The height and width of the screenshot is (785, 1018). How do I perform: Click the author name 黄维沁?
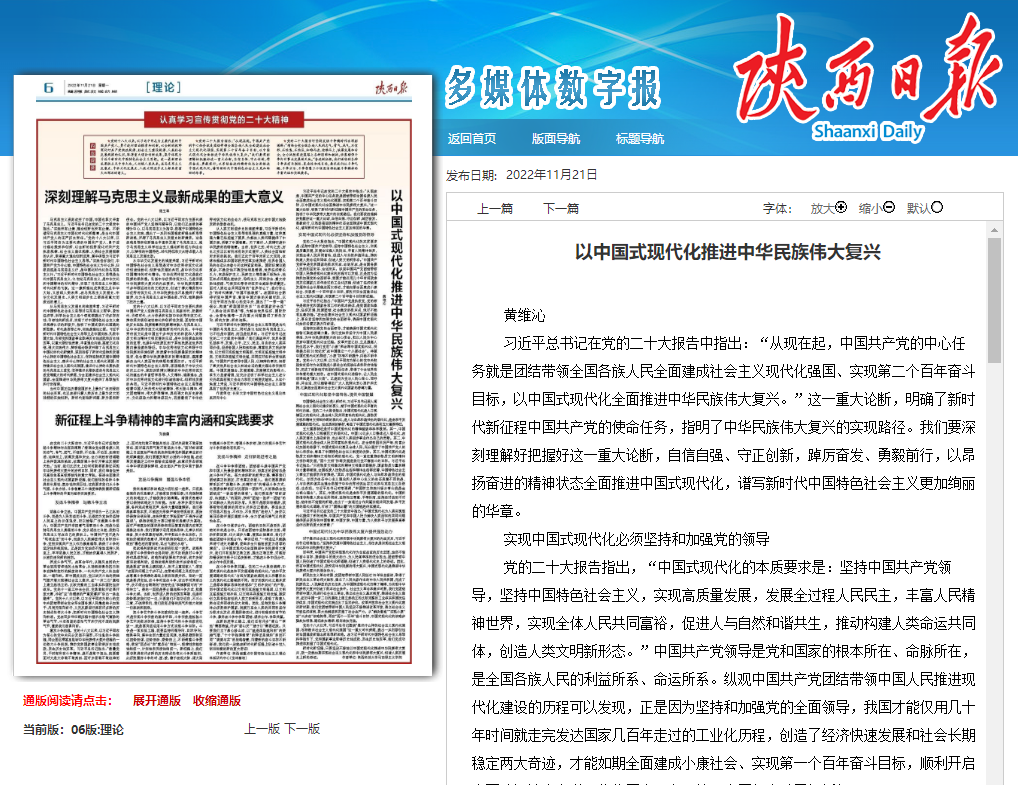[525, 316]
